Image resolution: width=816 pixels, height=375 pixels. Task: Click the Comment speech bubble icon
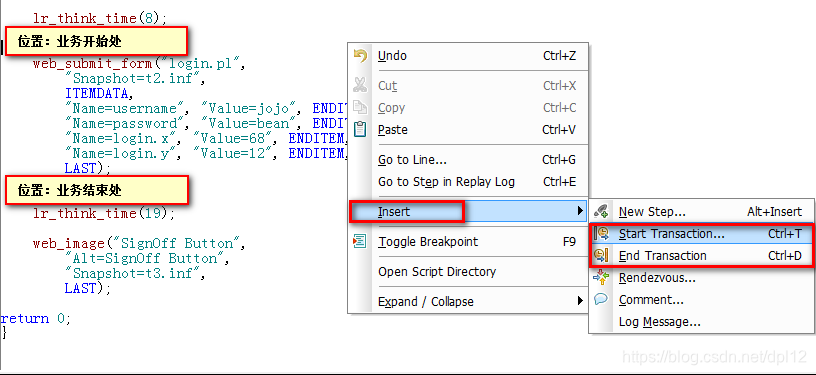tap(601, 299)
